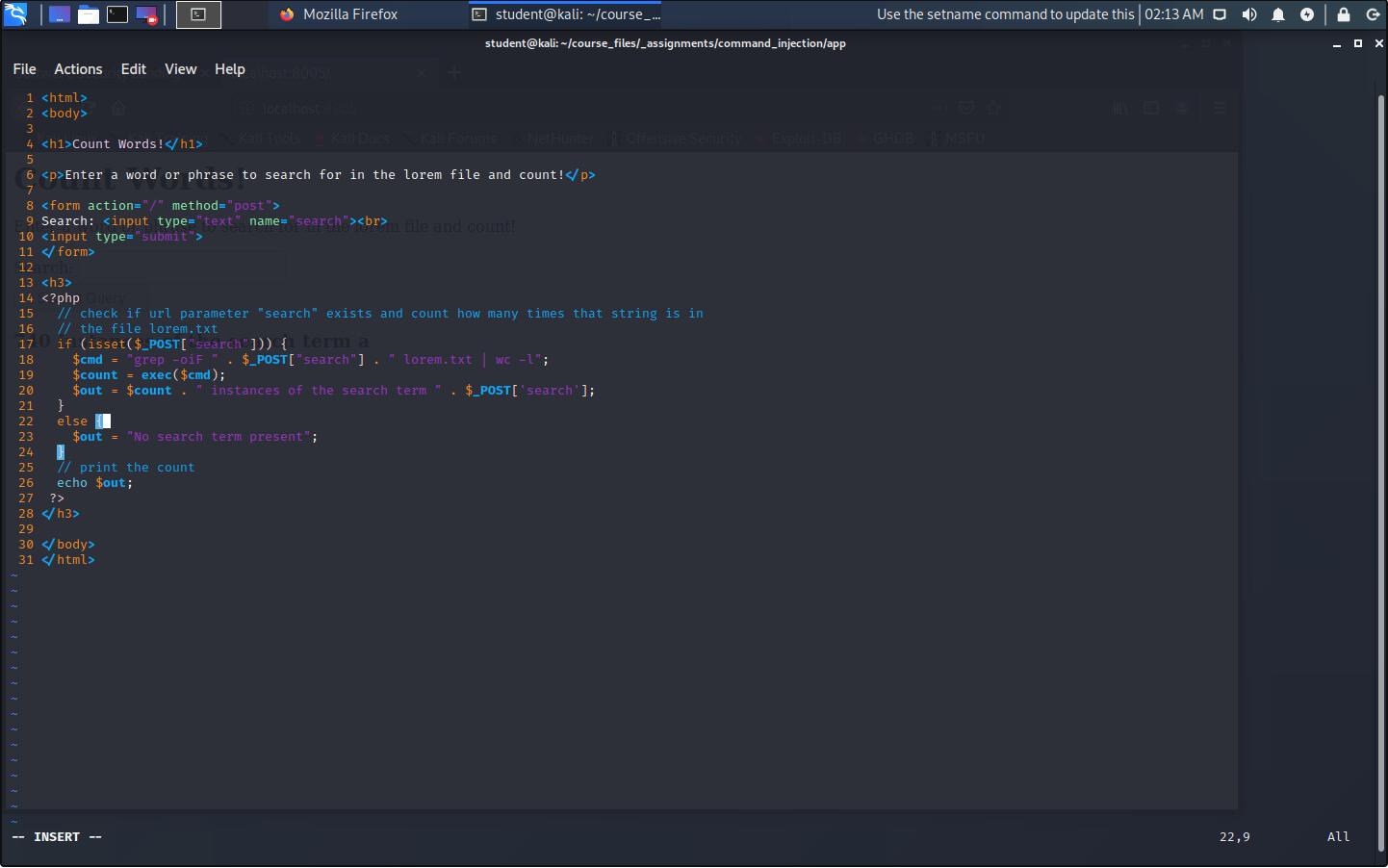1388x868 pixels.
Task: Click 'method="post"' on line 8
Action: click(x=222, y=206)
